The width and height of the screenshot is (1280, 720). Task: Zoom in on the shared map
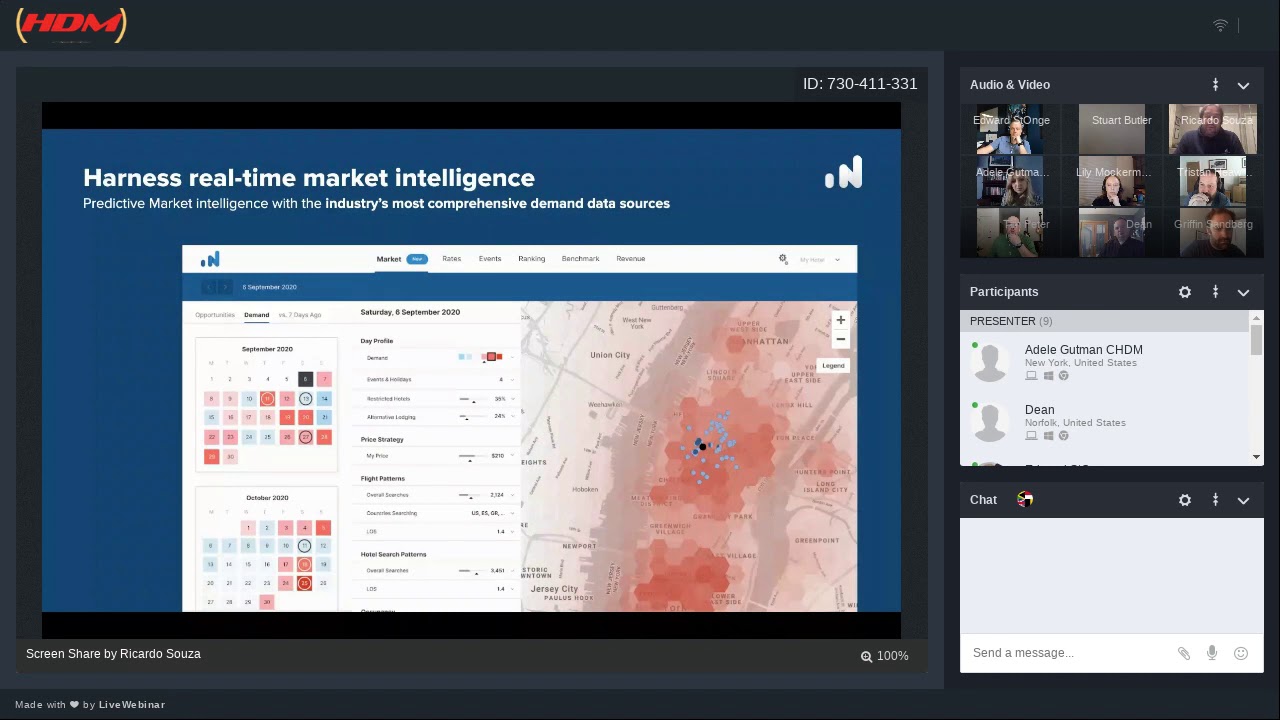point(841,320)
